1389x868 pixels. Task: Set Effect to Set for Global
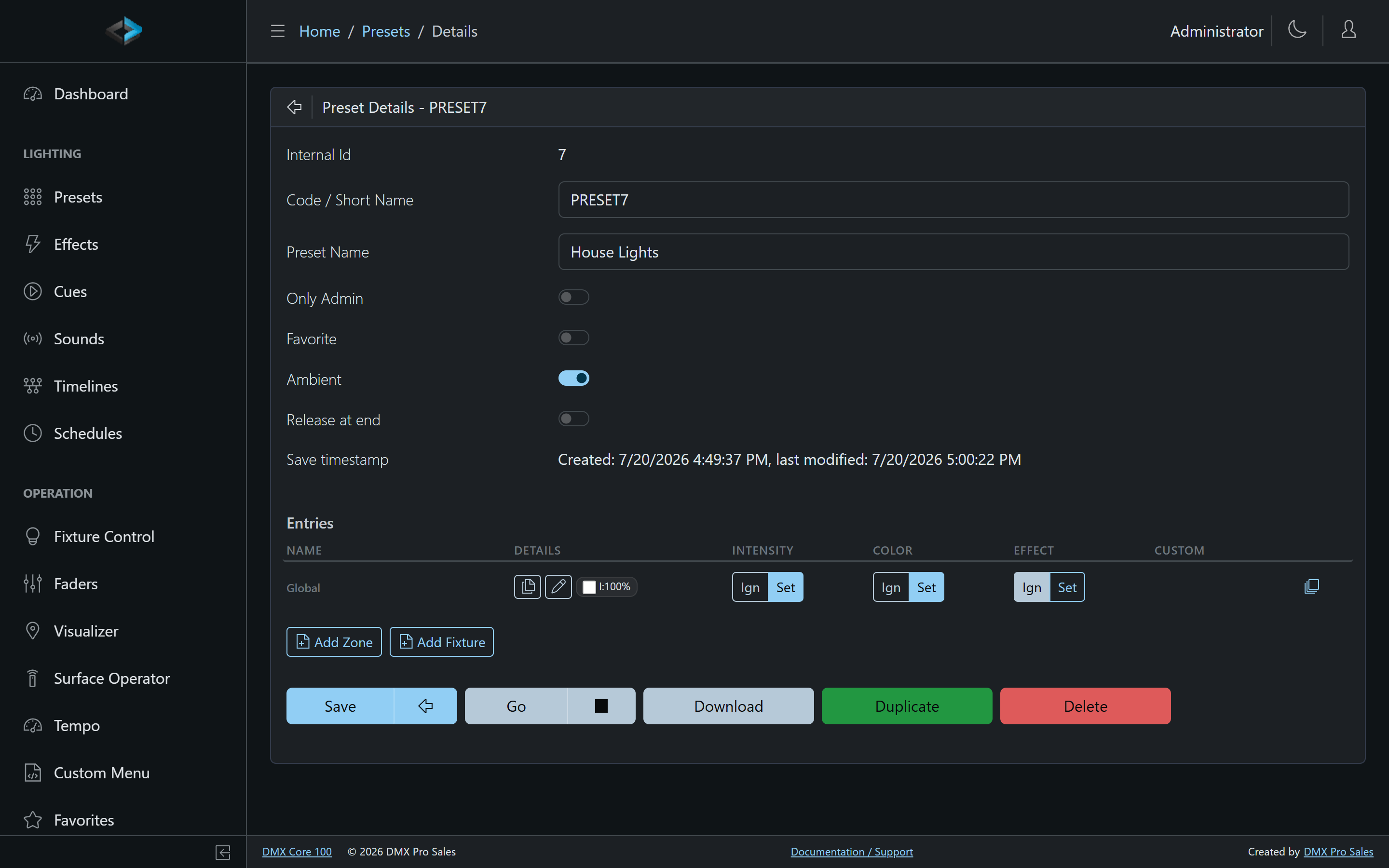click(1067, 587)
